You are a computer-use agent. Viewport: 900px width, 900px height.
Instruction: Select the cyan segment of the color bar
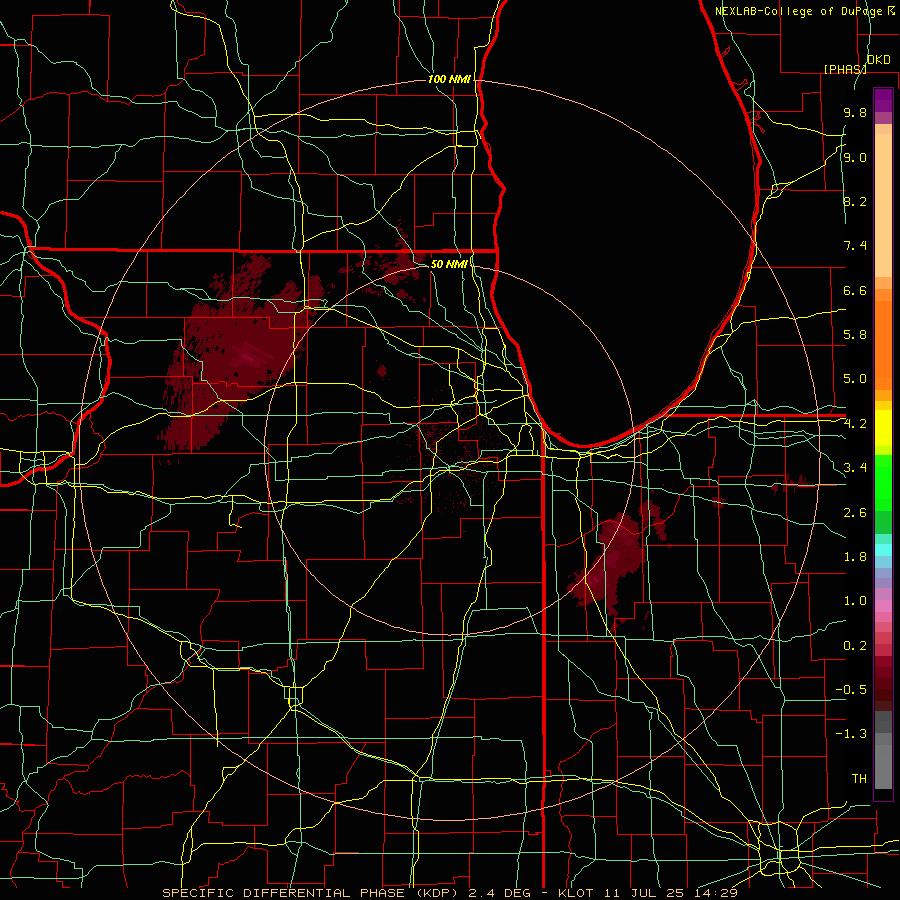point(883,550)
